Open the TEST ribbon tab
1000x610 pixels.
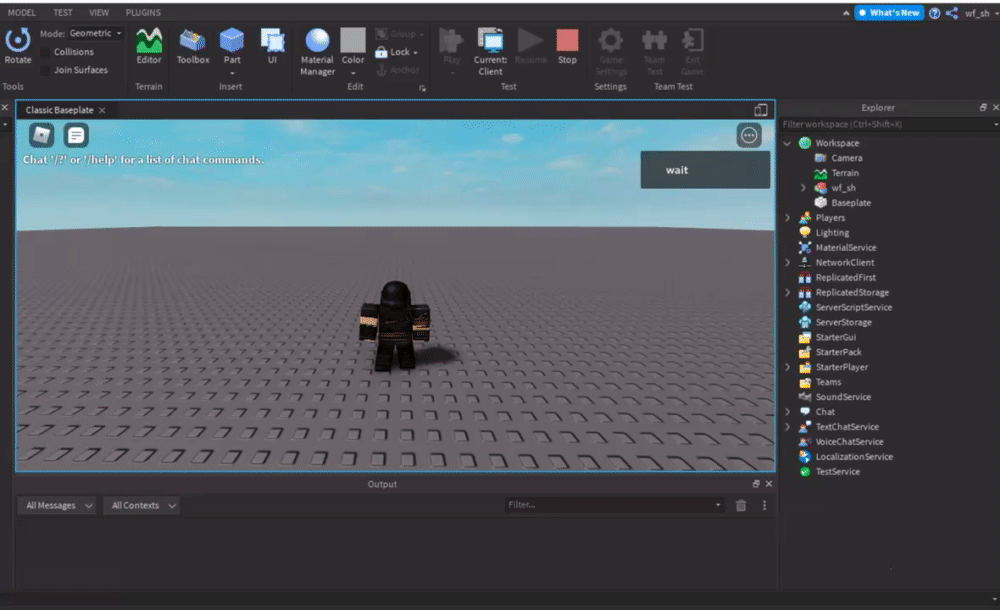tap(62, 12)
